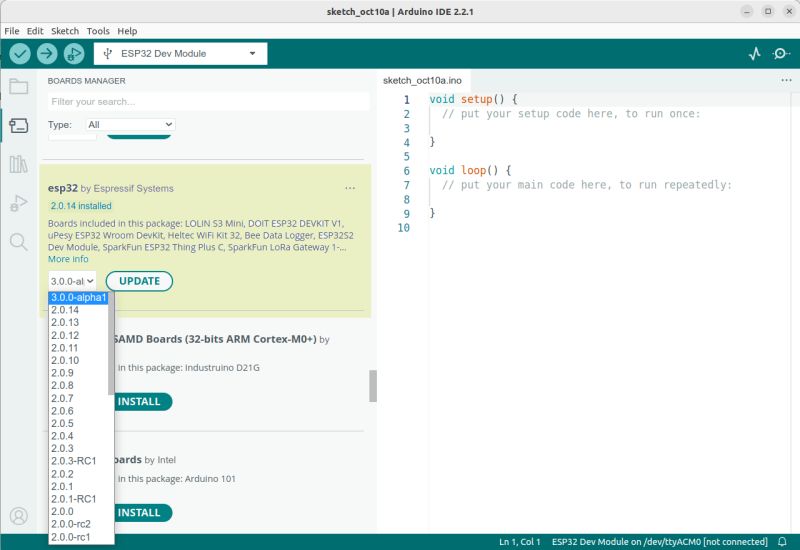Open the Edit menu
This screenshot has width=800, height=550.
35,31
